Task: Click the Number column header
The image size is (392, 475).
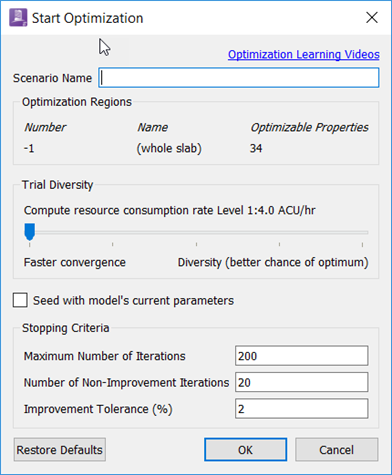Action: point(45,127)
